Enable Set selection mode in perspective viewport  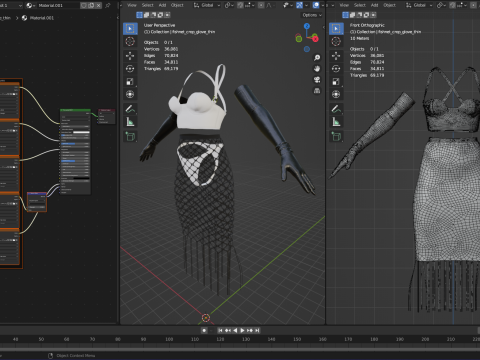[139, 15]
